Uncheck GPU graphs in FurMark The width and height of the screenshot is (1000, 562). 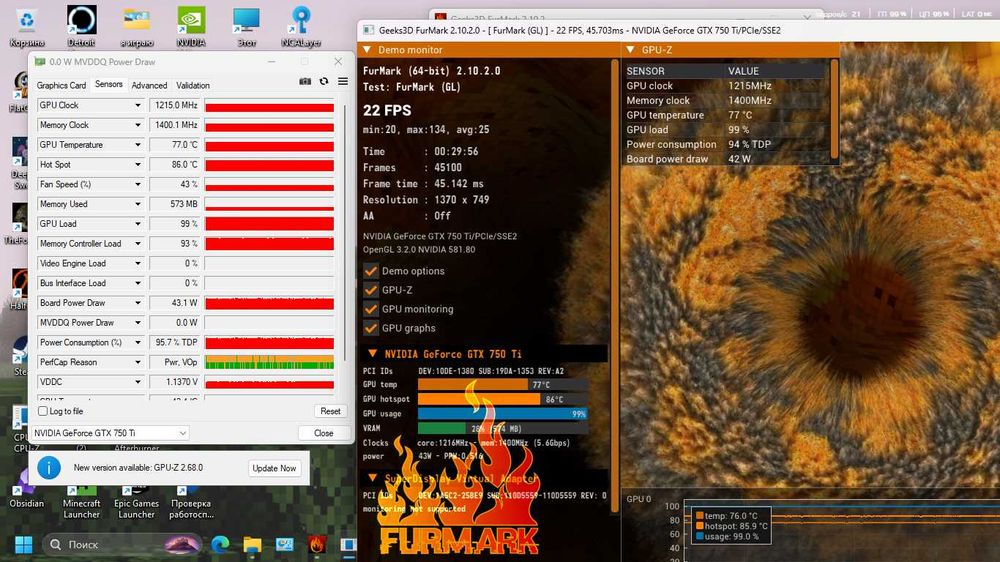[371, 329]
